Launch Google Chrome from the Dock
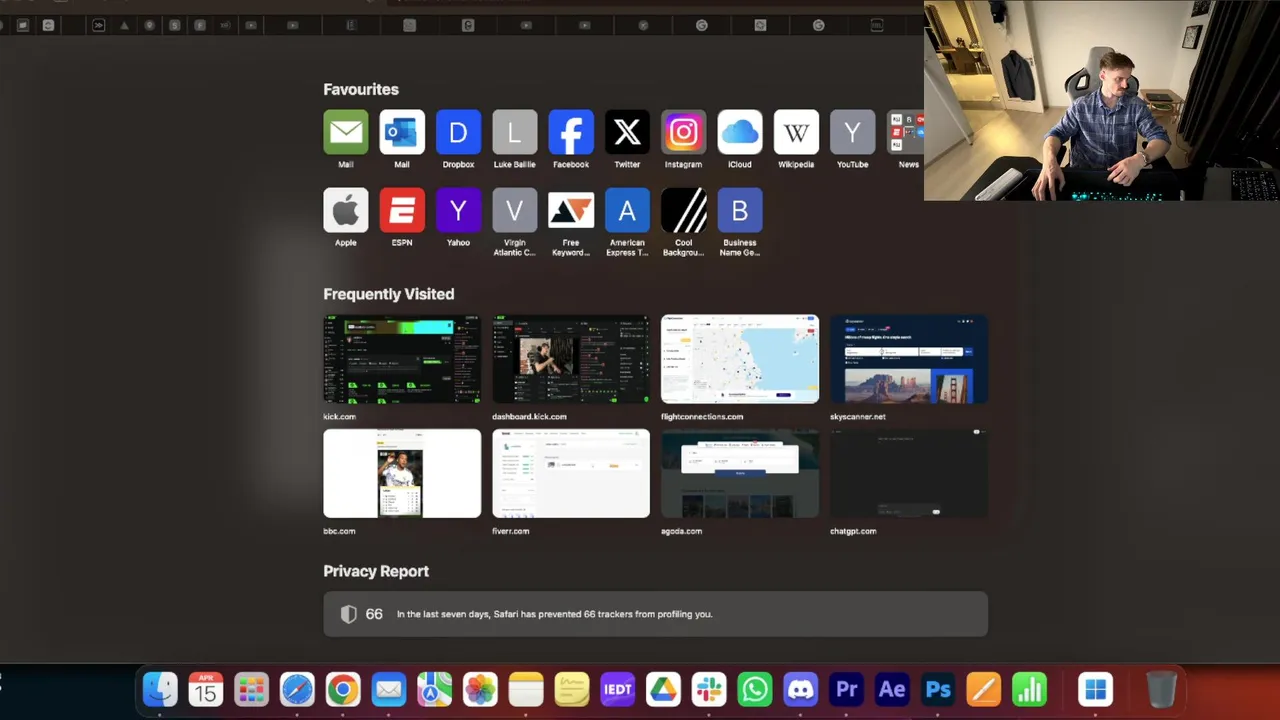Screen dimensions: 1280x720 click(343, 689)
